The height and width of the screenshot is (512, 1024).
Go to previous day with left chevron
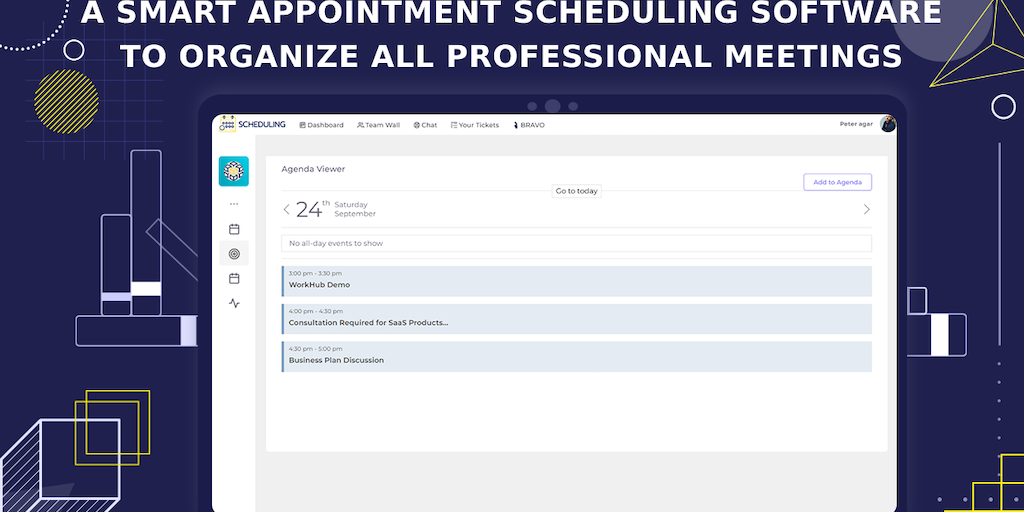(x=287, y=209)
